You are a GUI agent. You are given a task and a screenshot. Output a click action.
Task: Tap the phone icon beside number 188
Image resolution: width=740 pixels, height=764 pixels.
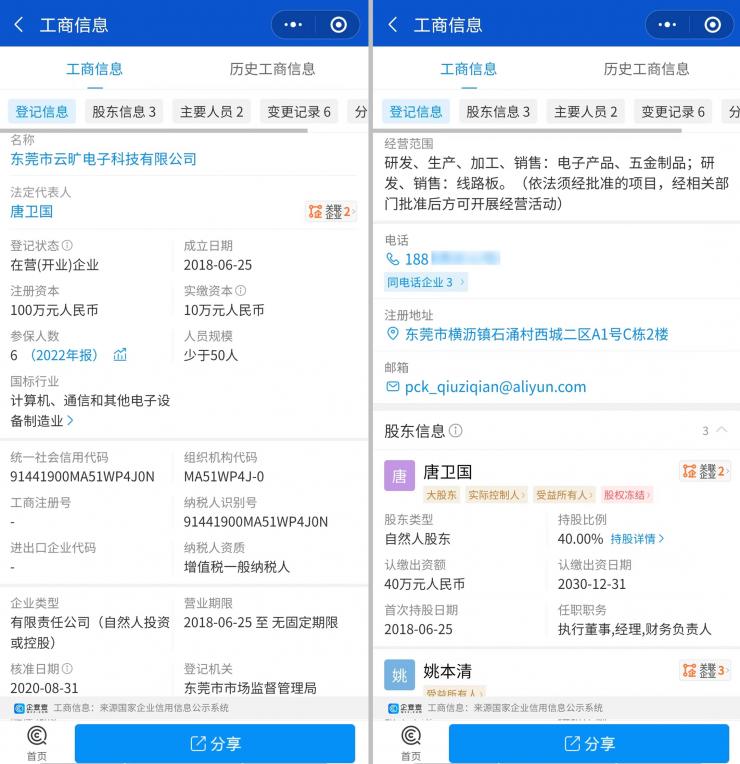click(x=392, y=259)
